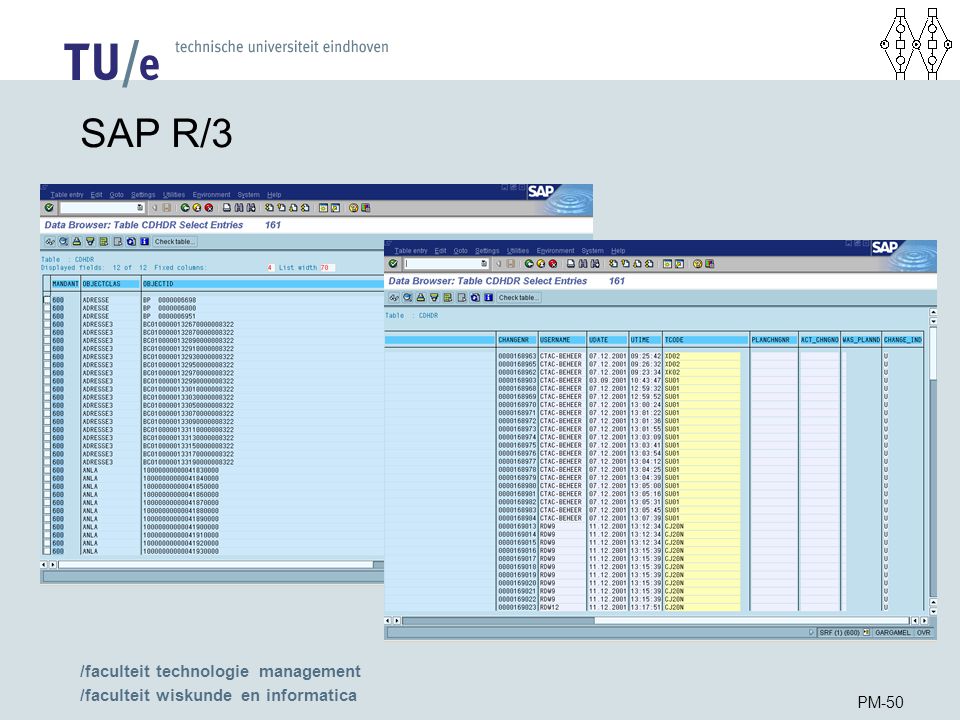960x720 pixels.
Task: Click PLANCHNGNR column header in front window
Action: [774, 340]
